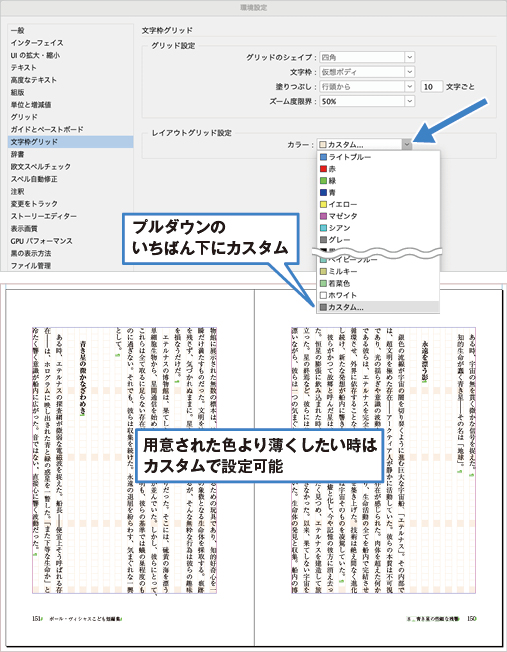
Task: Pick the ホワイト color entry
Action: pos(378,295)
